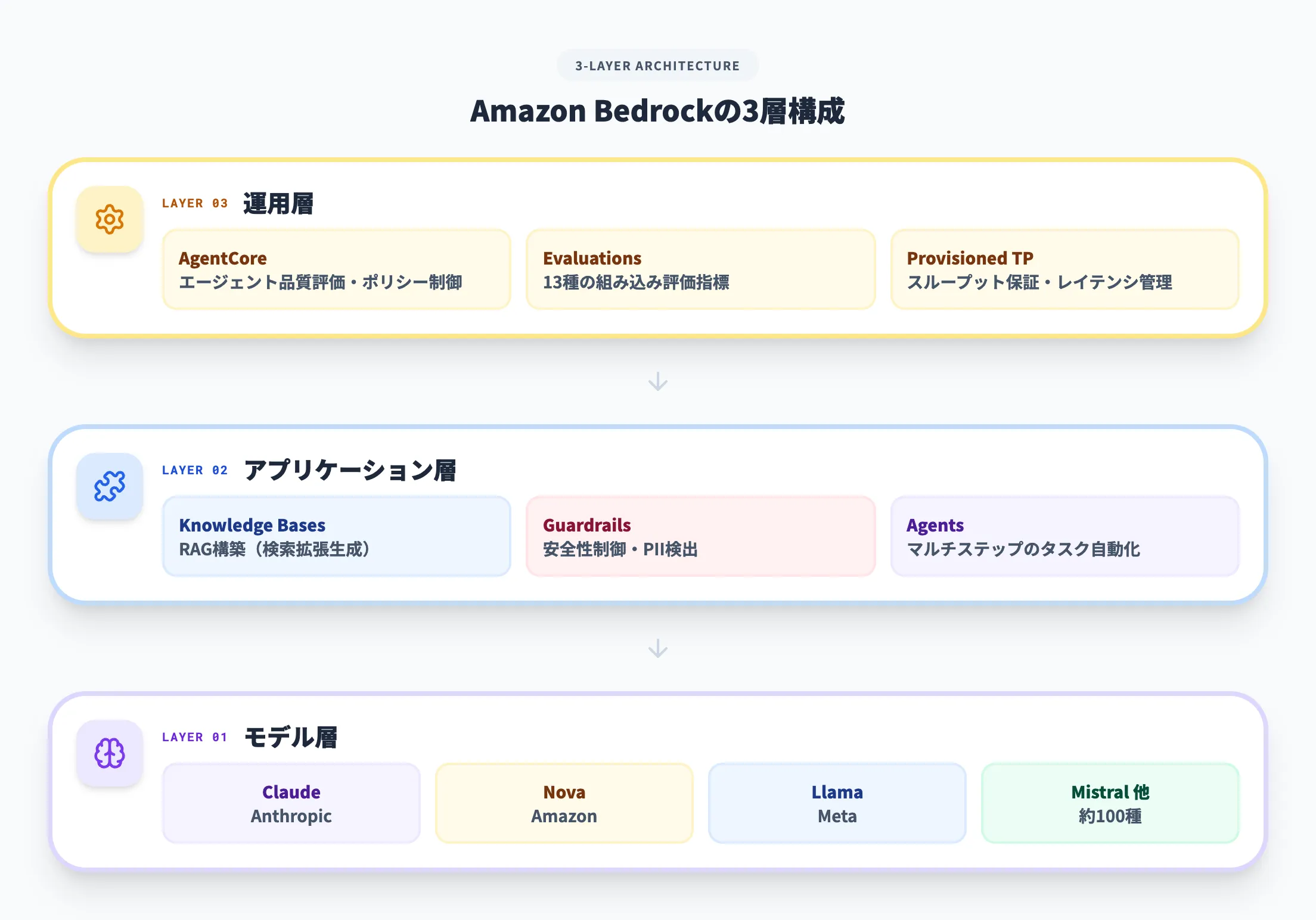Choose the Claude Anthropic model card
The height and width of the screenshot is (920, 1316).
point(291,803)
